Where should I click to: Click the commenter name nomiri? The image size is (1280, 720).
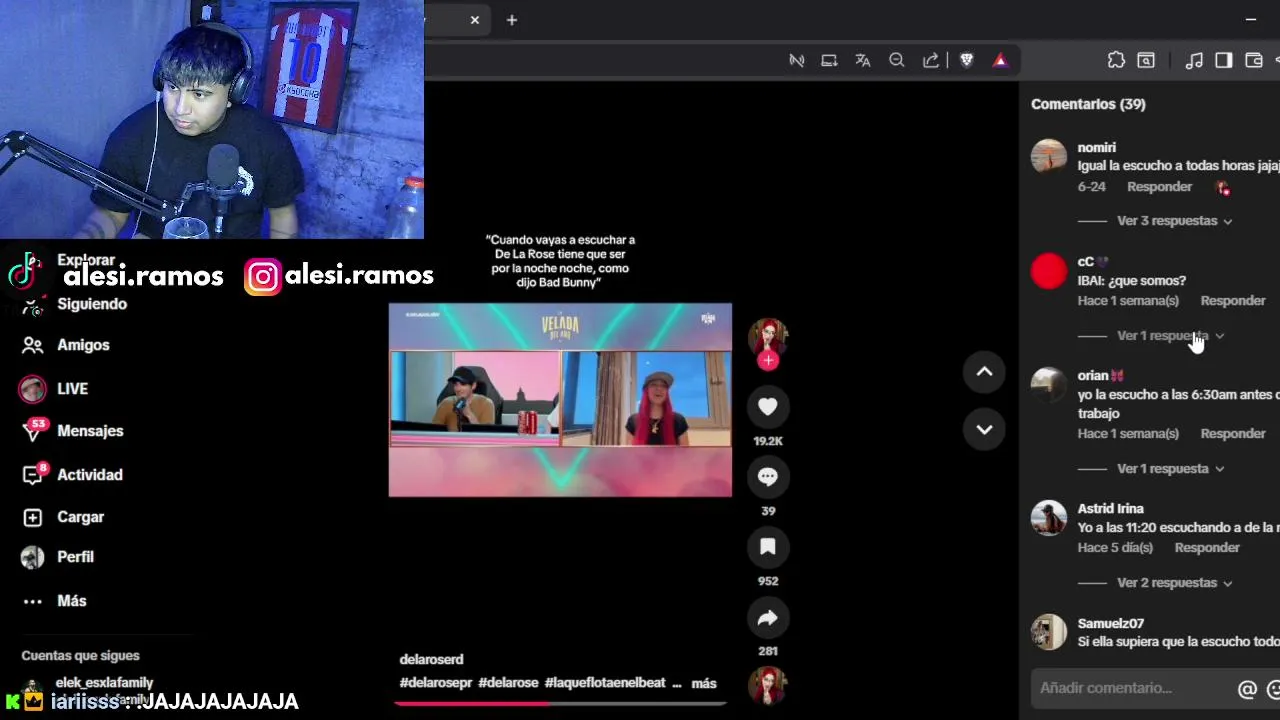[x=1096, y=148]
